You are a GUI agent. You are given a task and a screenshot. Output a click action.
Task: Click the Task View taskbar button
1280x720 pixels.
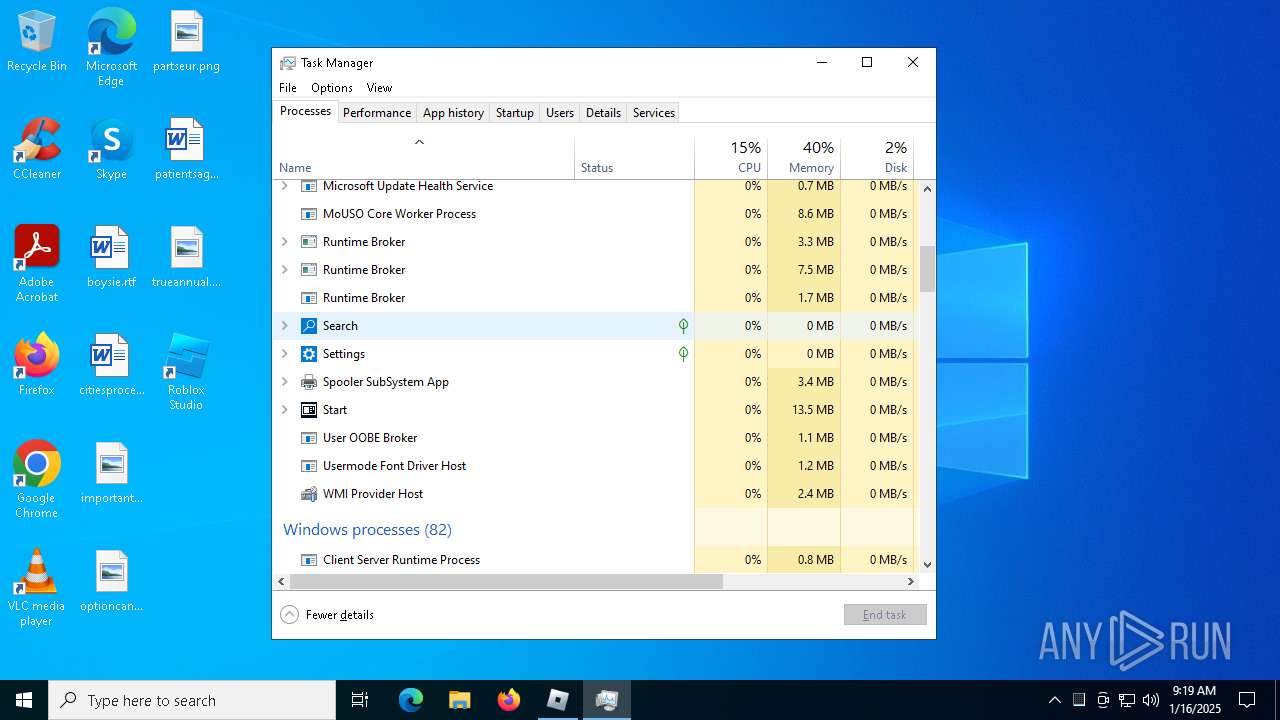(x=360, y=700)
